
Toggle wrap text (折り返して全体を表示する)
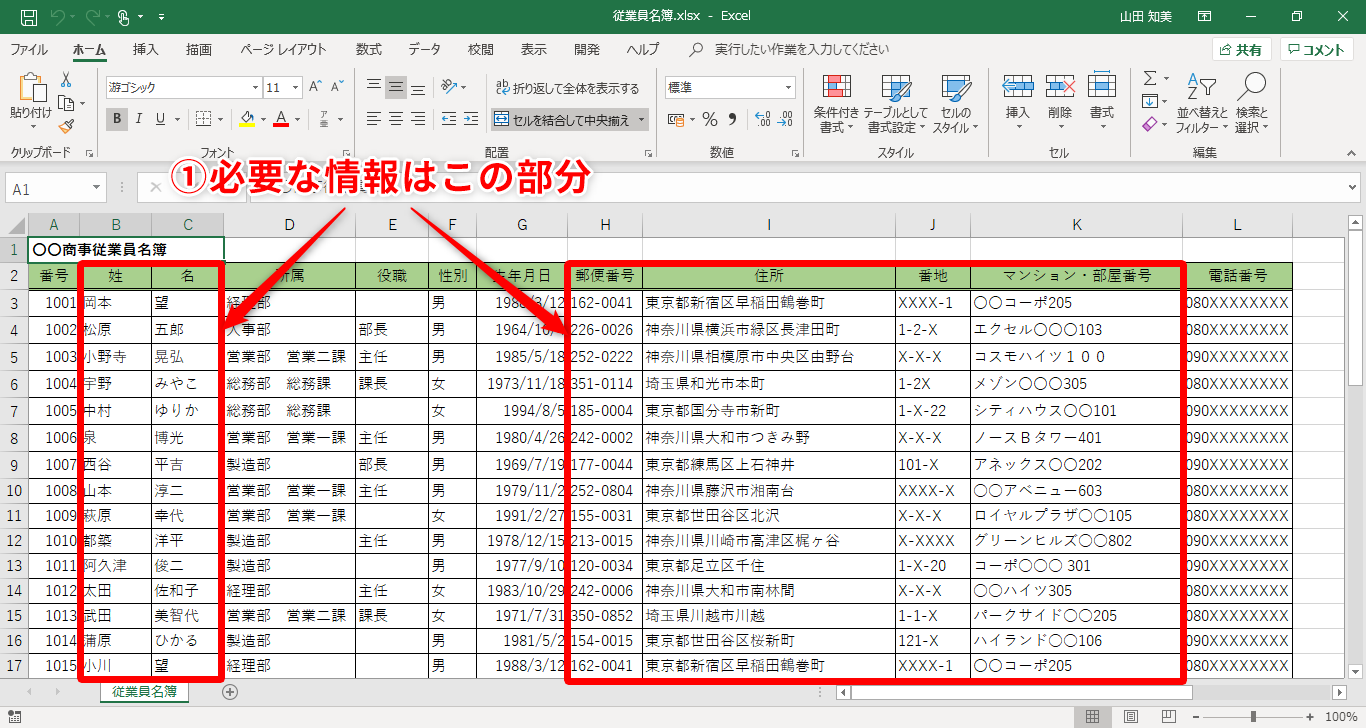click(x=566, y=88)
